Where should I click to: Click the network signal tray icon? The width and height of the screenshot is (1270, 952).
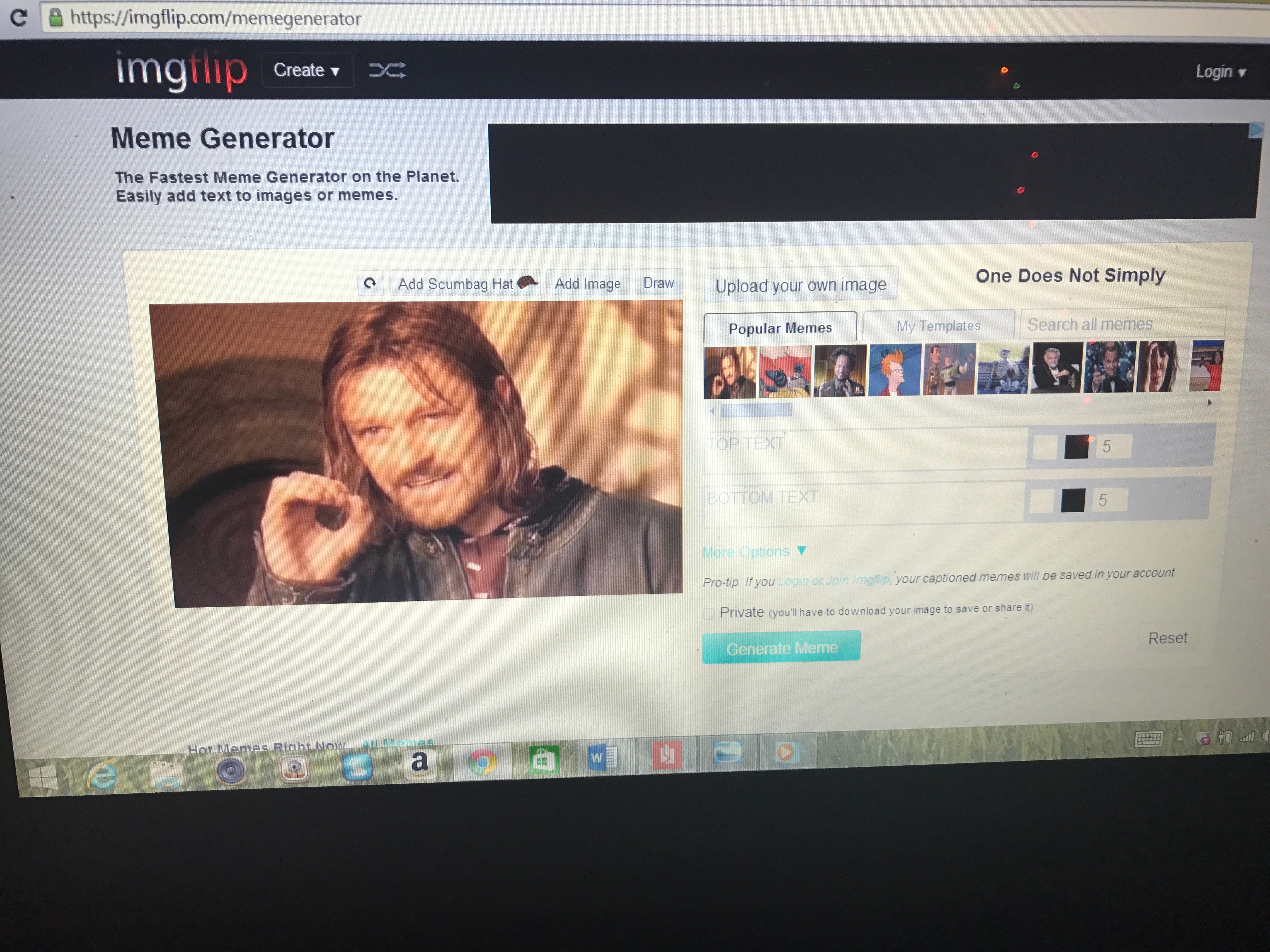[x=1246, y=736]
